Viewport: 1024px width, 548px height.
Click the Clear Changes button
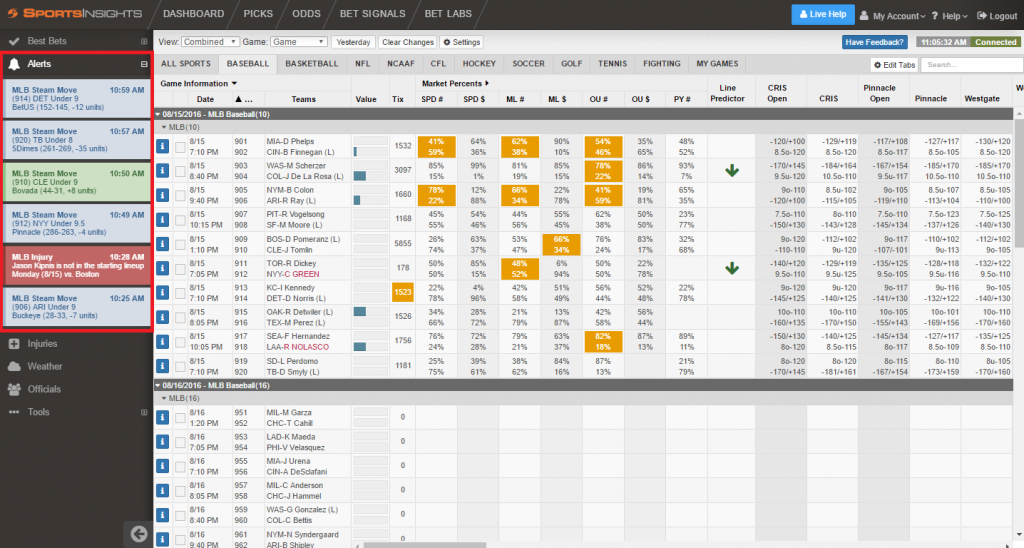pos(408,42)
